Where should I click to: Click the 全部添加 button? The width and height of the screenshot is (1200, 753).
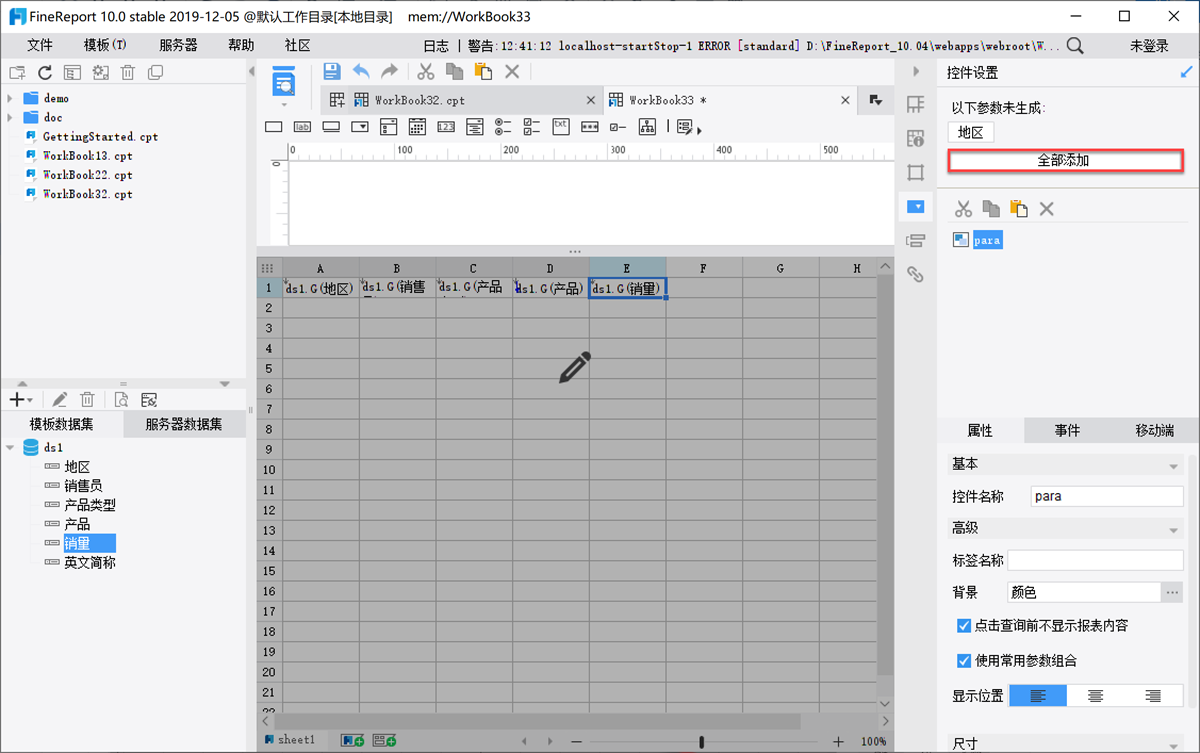pyautogui.click(x=1065, y=160)
